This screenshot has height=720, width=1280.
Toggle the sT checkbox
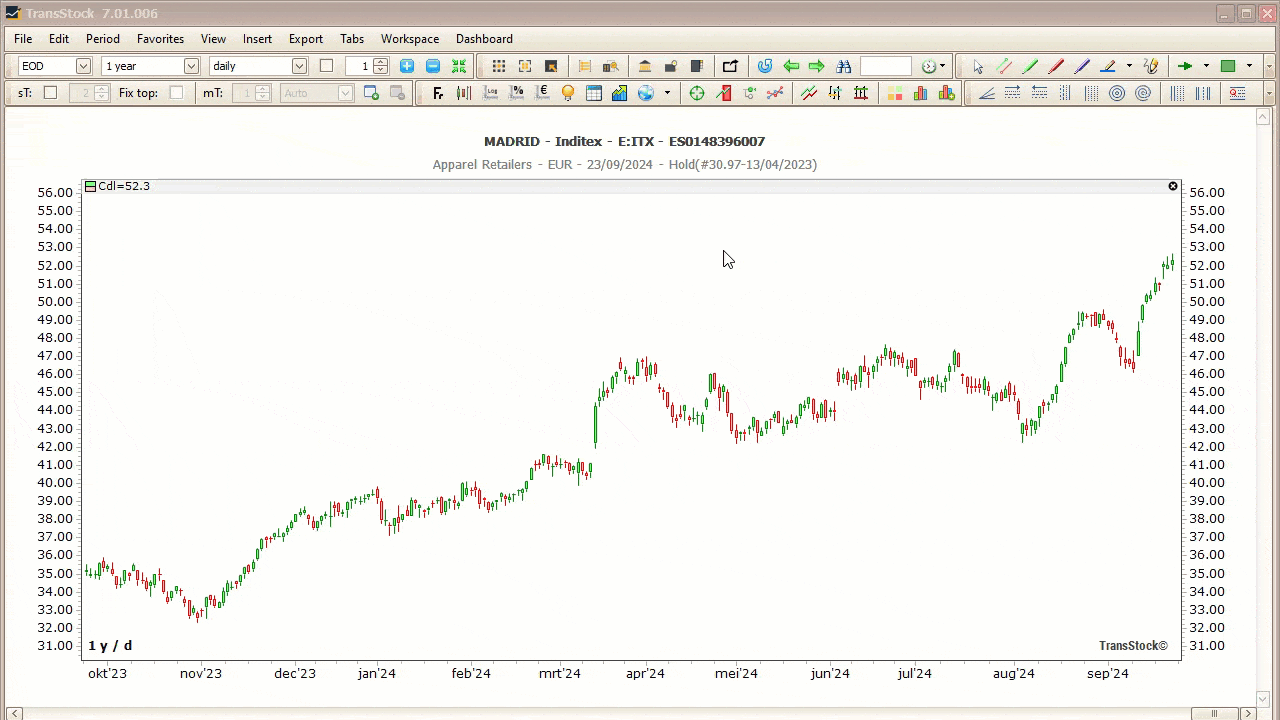pos(50,93)
